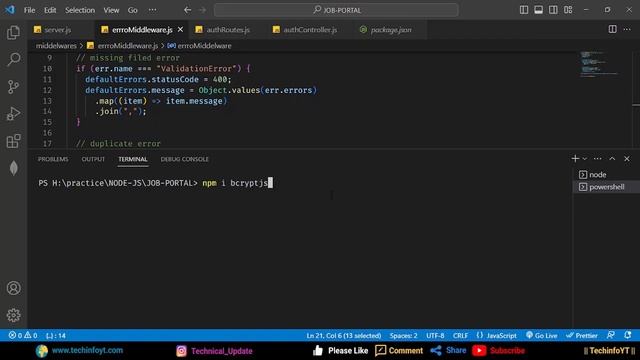Click the erroMiddelware symbol breadcrumb
The width and height of the screenshot is (640, 360).
200,46
